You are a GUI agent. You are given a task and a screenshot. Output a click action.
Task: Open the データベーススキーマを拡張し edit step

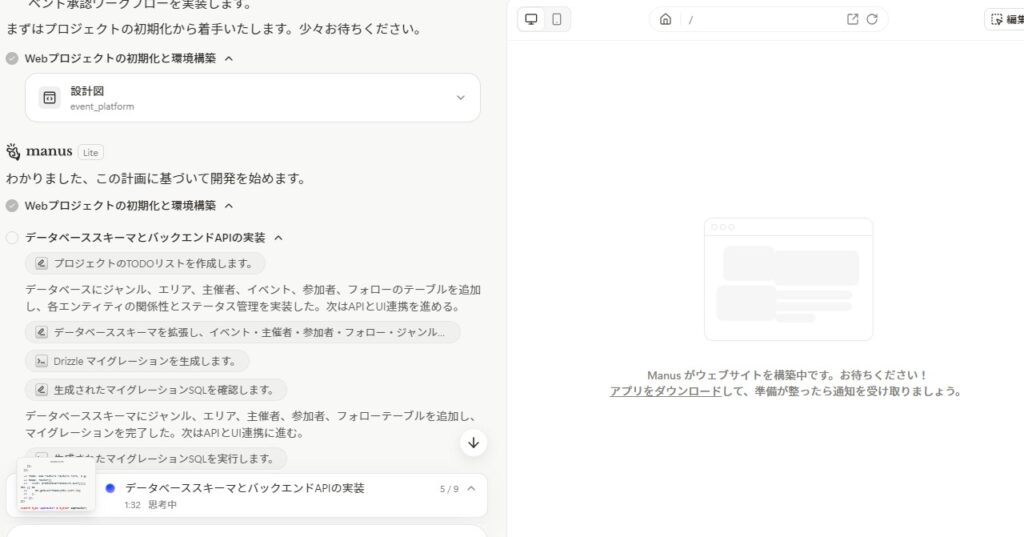242,332
